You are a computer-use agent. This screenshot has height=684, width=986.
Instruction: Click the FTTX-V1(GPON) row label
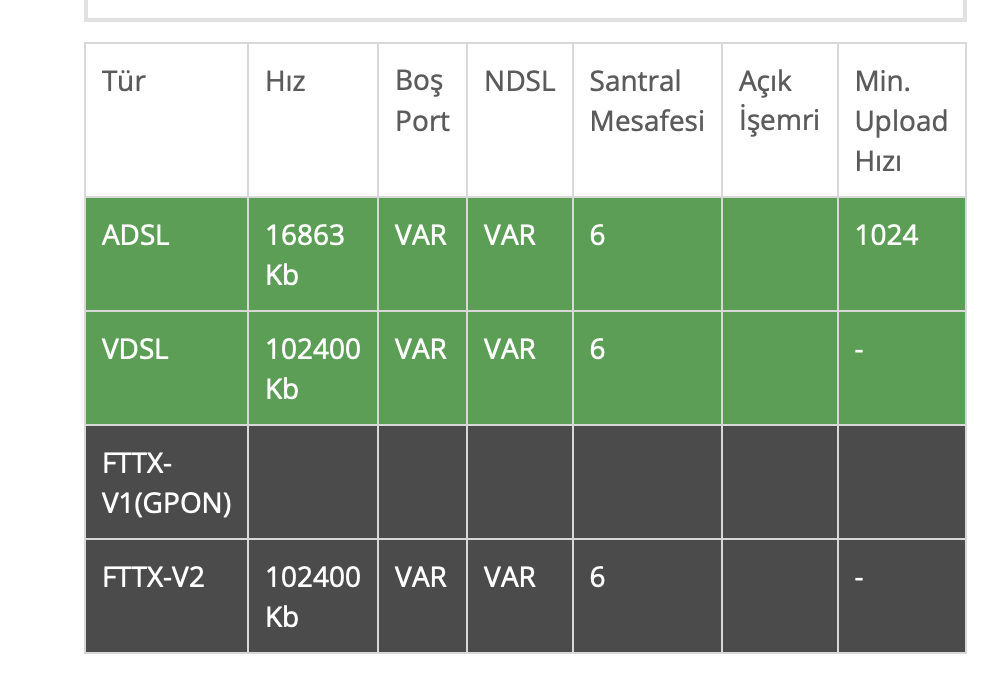click(x=166, y=483)
